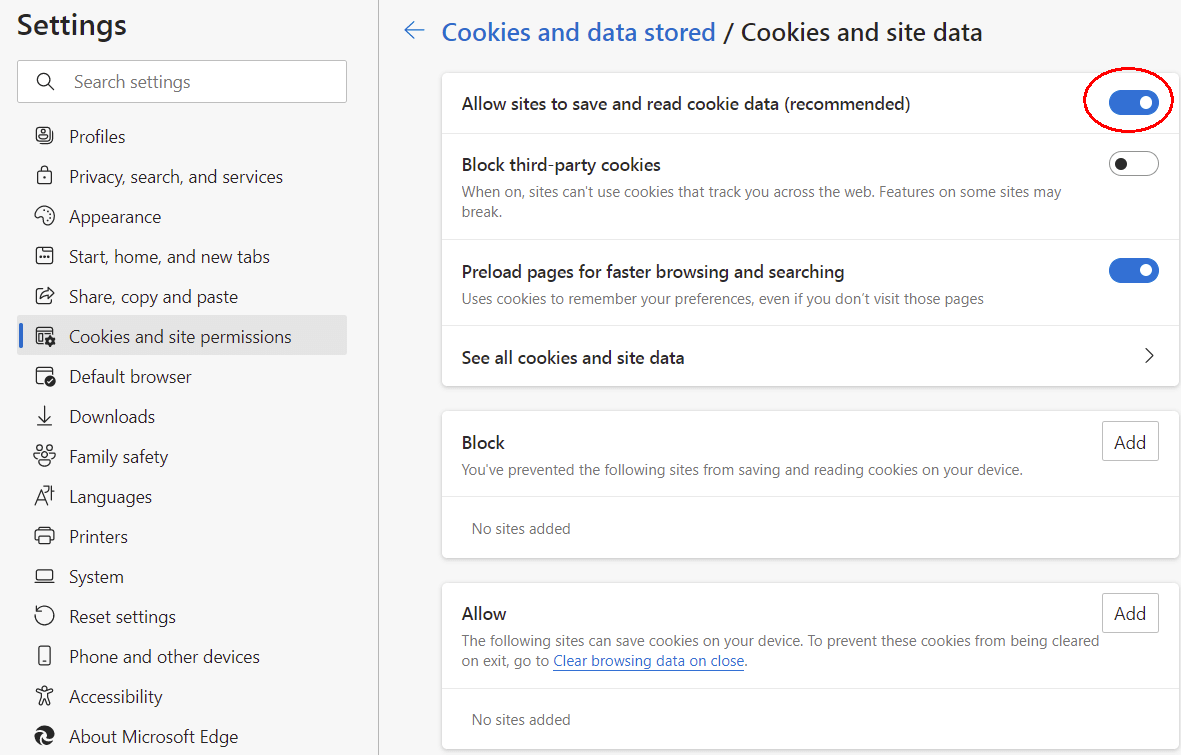
Task: Click the Reset settings icon
Action: [x=44, y=616]
